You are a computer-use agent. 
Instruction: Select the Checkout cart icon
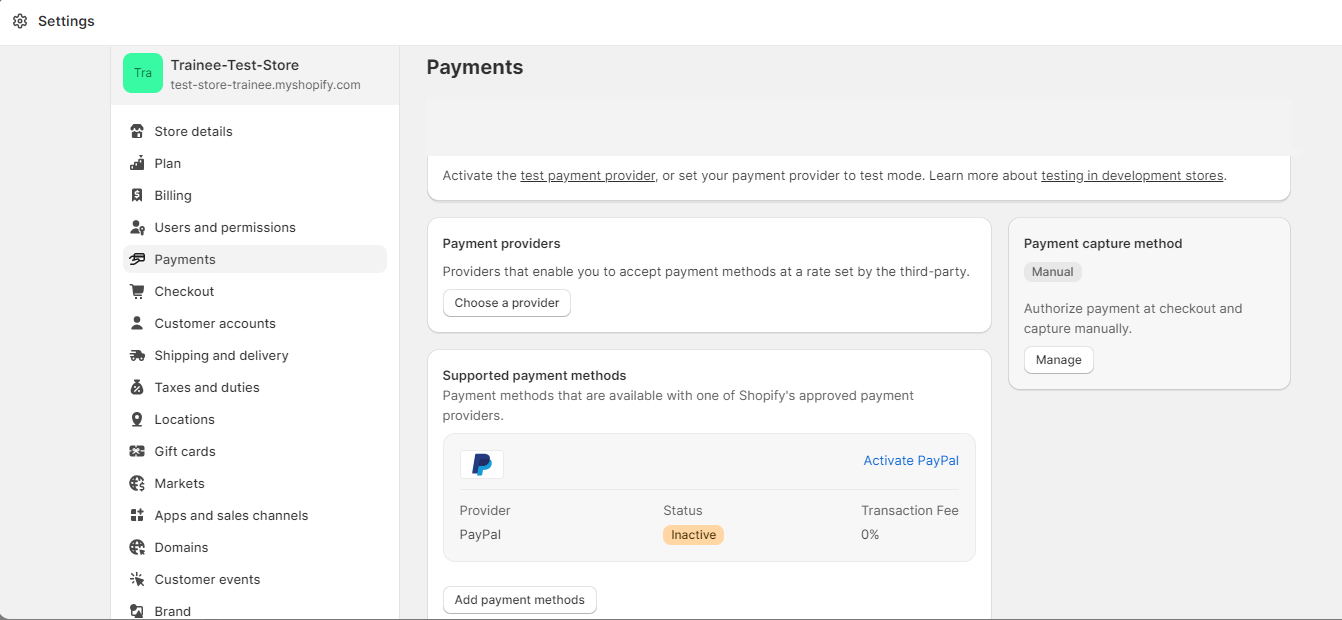click(x=136, y=291)
